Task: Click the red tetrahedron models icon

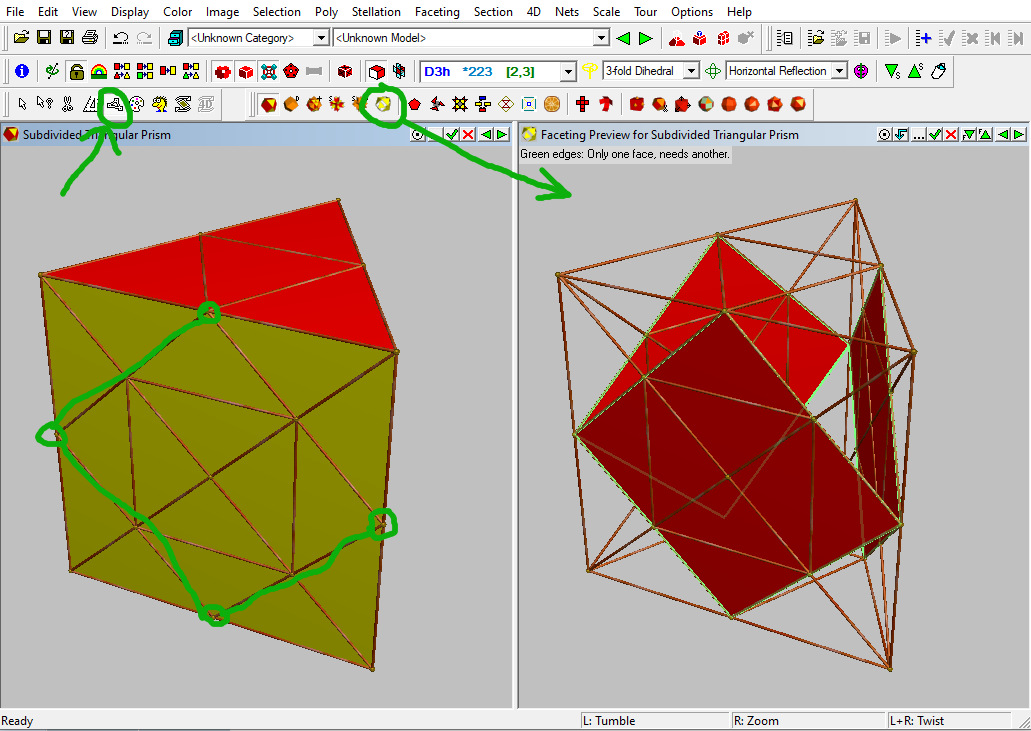Action: point(677,38)
